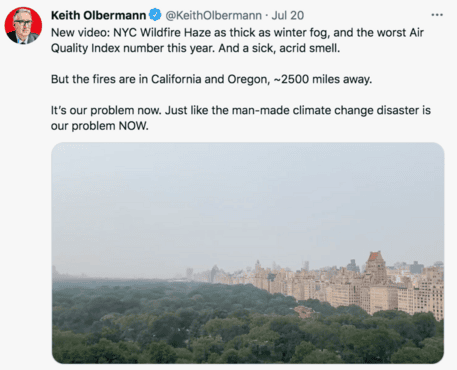Image resolution: width=457 pixels, height=370 pixels.
Task: Click the 'New video: NYC Wildfire Haze' line
Action: [237, 33]
